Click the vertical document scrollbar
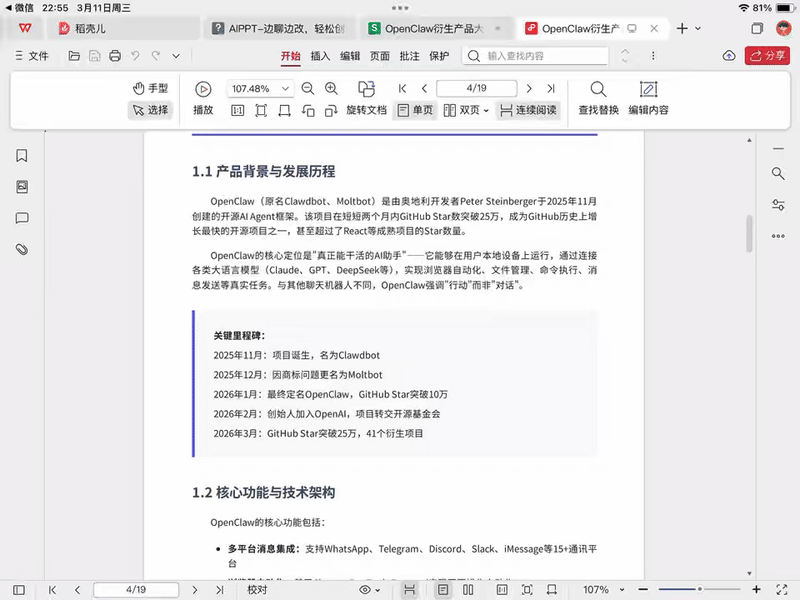 pos(749,234)
